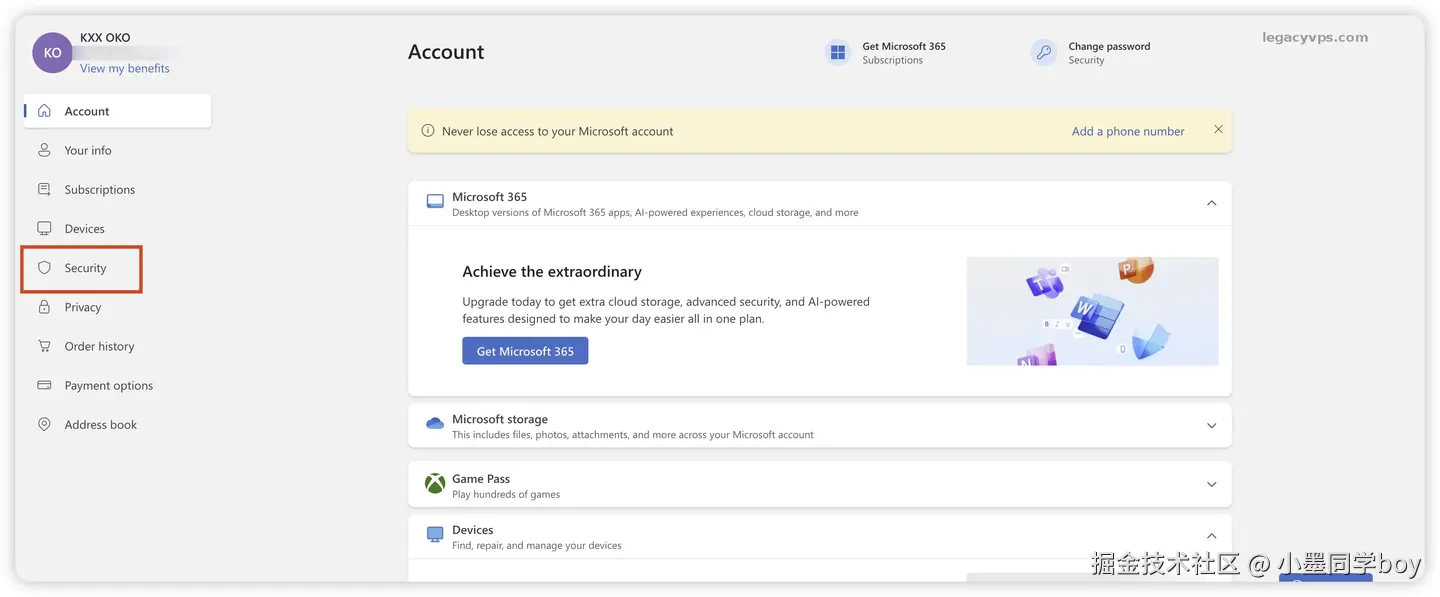The width and height of the screenshot is (1440, 597).
Task: Click the KO profile avatar
Action: 52,53
